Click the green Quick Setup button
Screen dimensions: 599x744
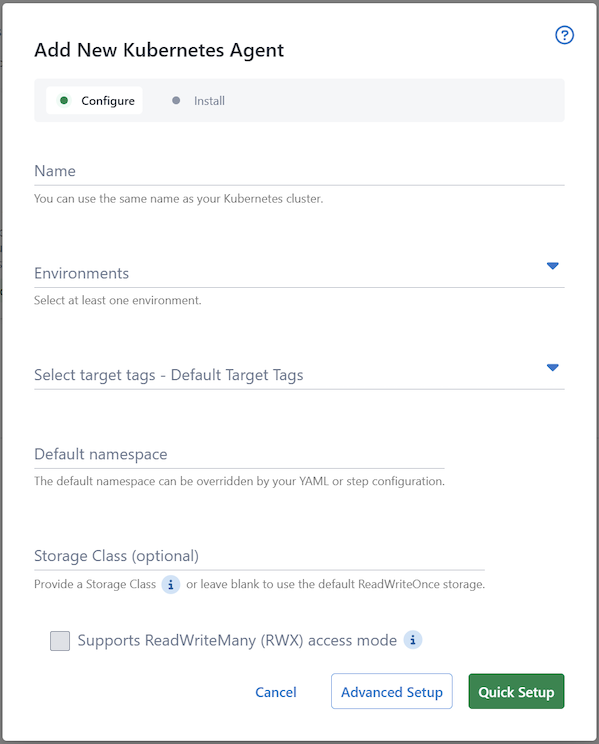[x=516, y=691]
